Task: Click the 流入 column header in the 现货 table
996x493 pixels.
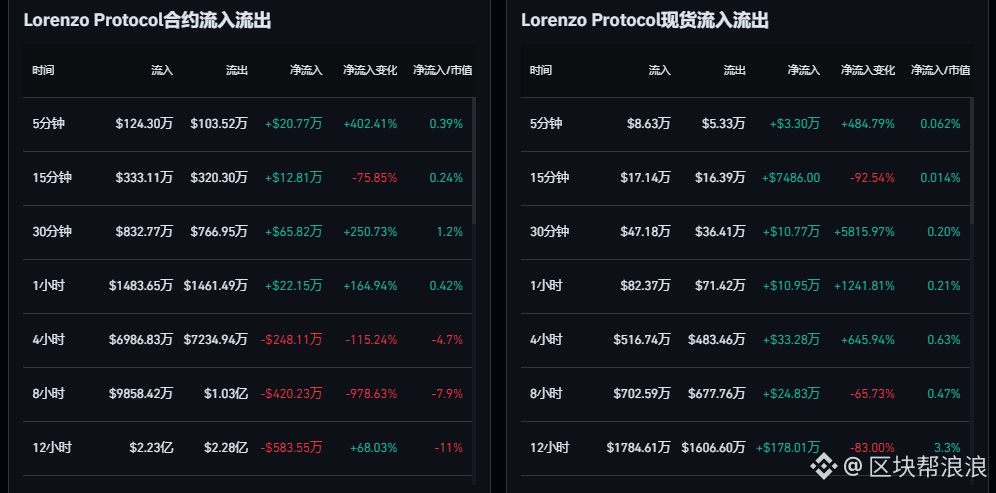Action: pos(659,70)
